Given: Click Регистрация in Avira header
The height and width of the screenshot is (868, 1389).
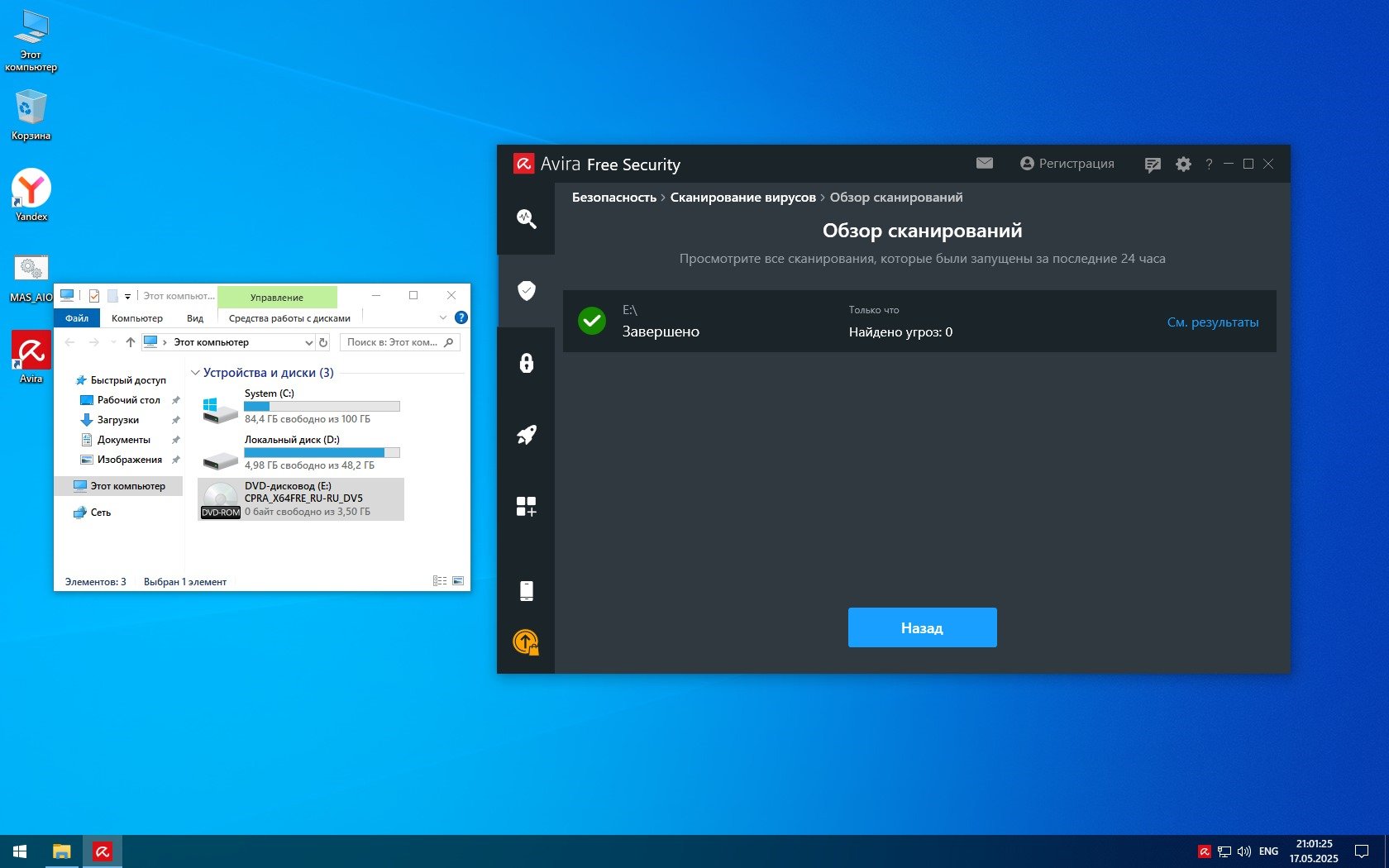Looking at the screenshot, I should coord(1067,164).
